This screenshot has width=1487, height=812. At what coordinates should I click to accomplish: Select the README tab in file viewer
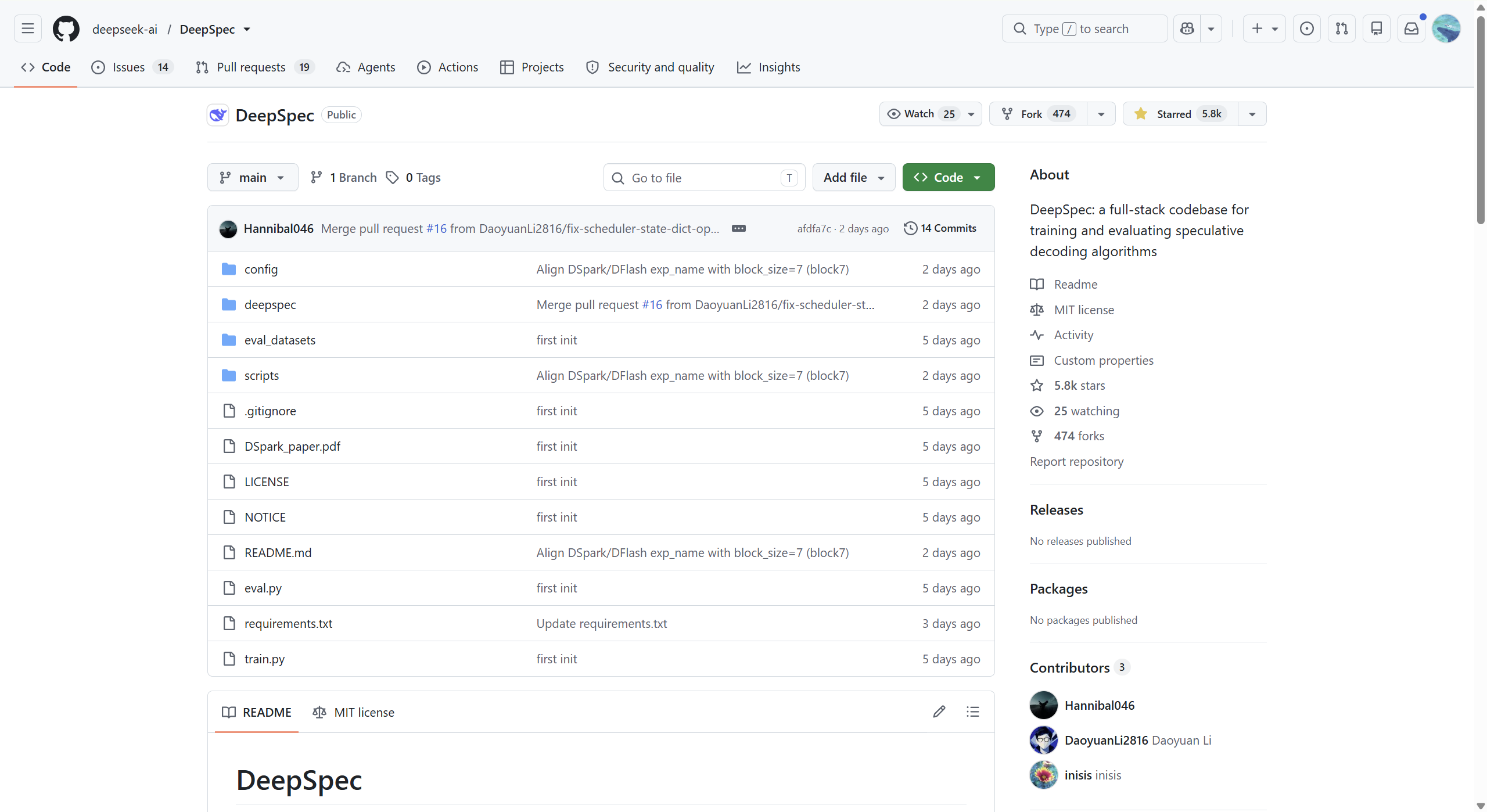pyautogui.click(x=257, y=712)
